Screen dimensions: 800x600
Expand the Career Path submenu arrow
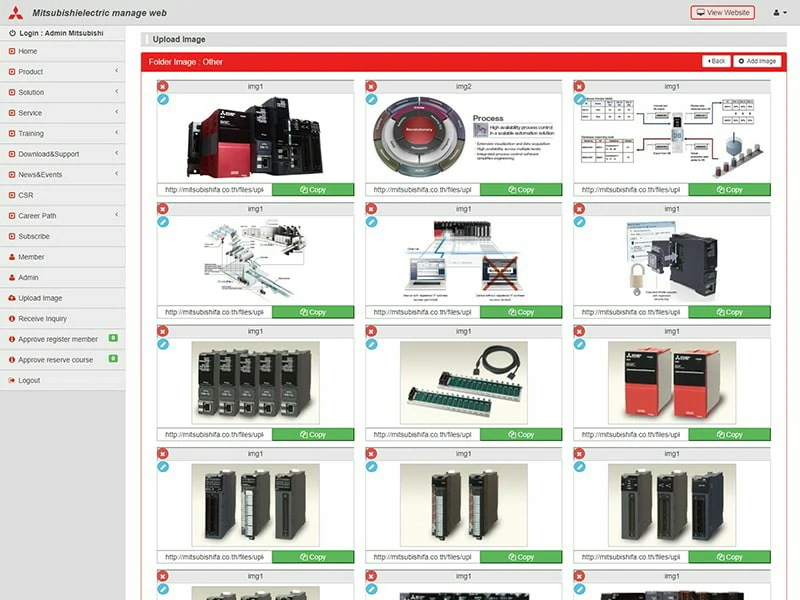tap(116, 215)
